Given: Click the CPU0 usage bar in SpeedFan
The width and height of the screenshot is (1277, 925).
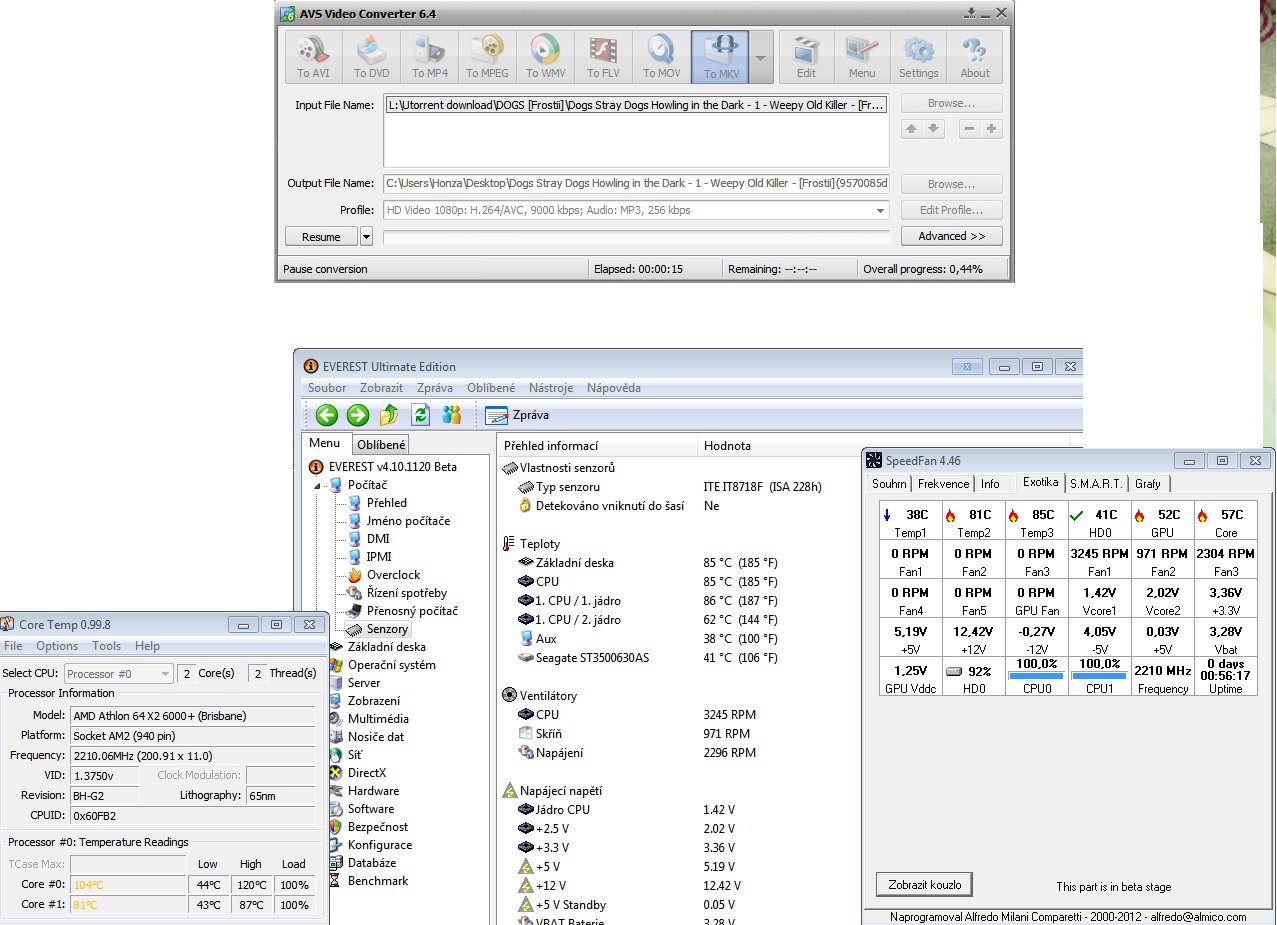Looking at the screenshot, I should pyautogui.click(x=1037, y=675).
